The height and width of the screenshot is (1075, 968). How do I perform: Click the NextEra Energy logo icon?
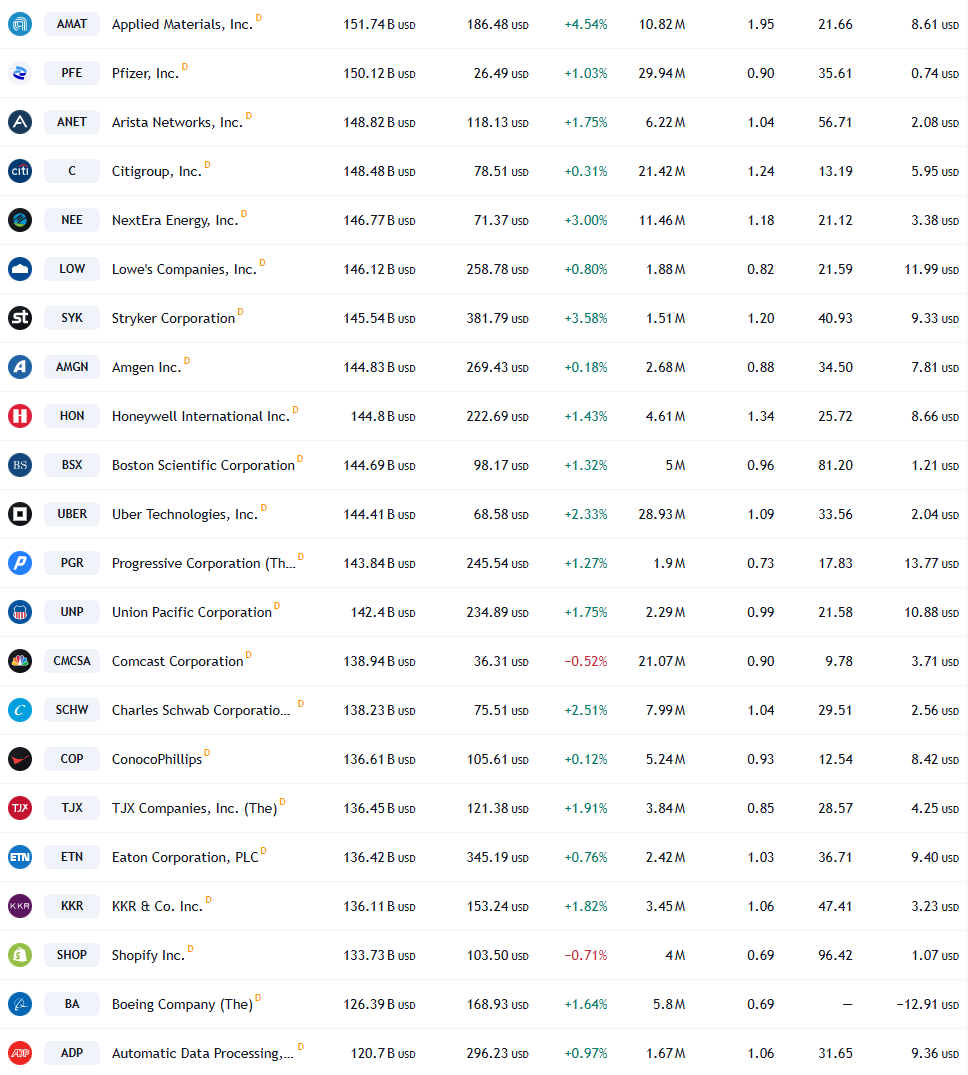coord(20,220)
